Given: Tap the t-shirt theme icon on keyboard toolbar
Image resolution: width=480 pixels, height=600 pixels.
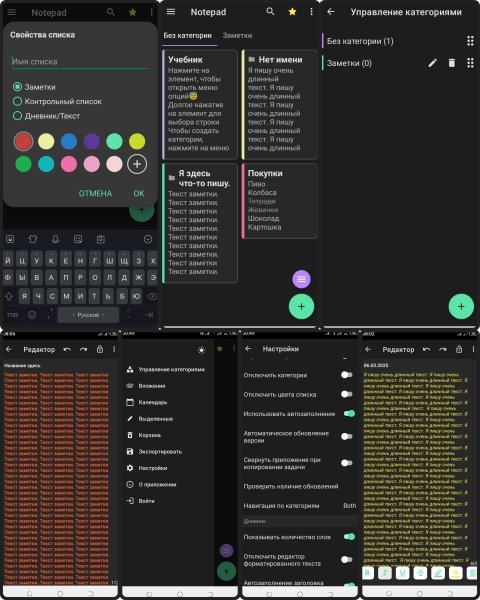Looking at the screenshot, I should [33, 239].
